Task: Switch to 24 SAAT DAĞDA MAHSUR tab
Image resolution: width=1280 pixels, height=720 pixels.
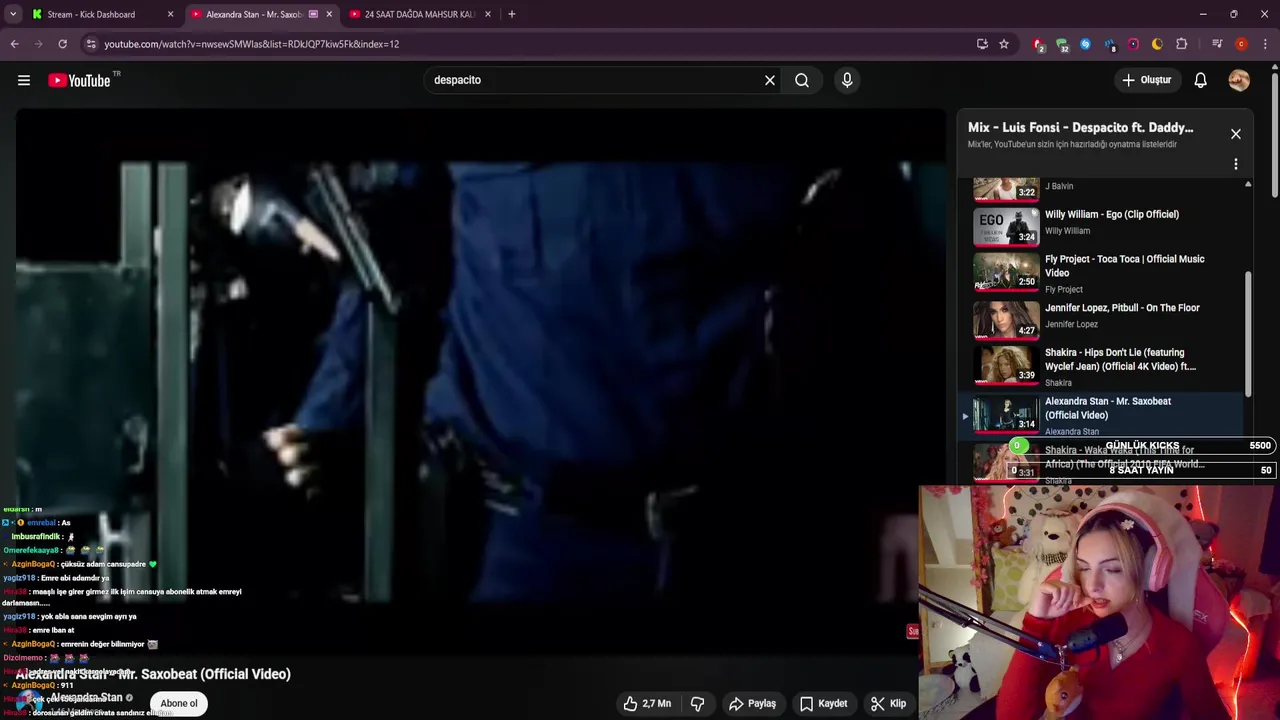Action: point(419,14)
